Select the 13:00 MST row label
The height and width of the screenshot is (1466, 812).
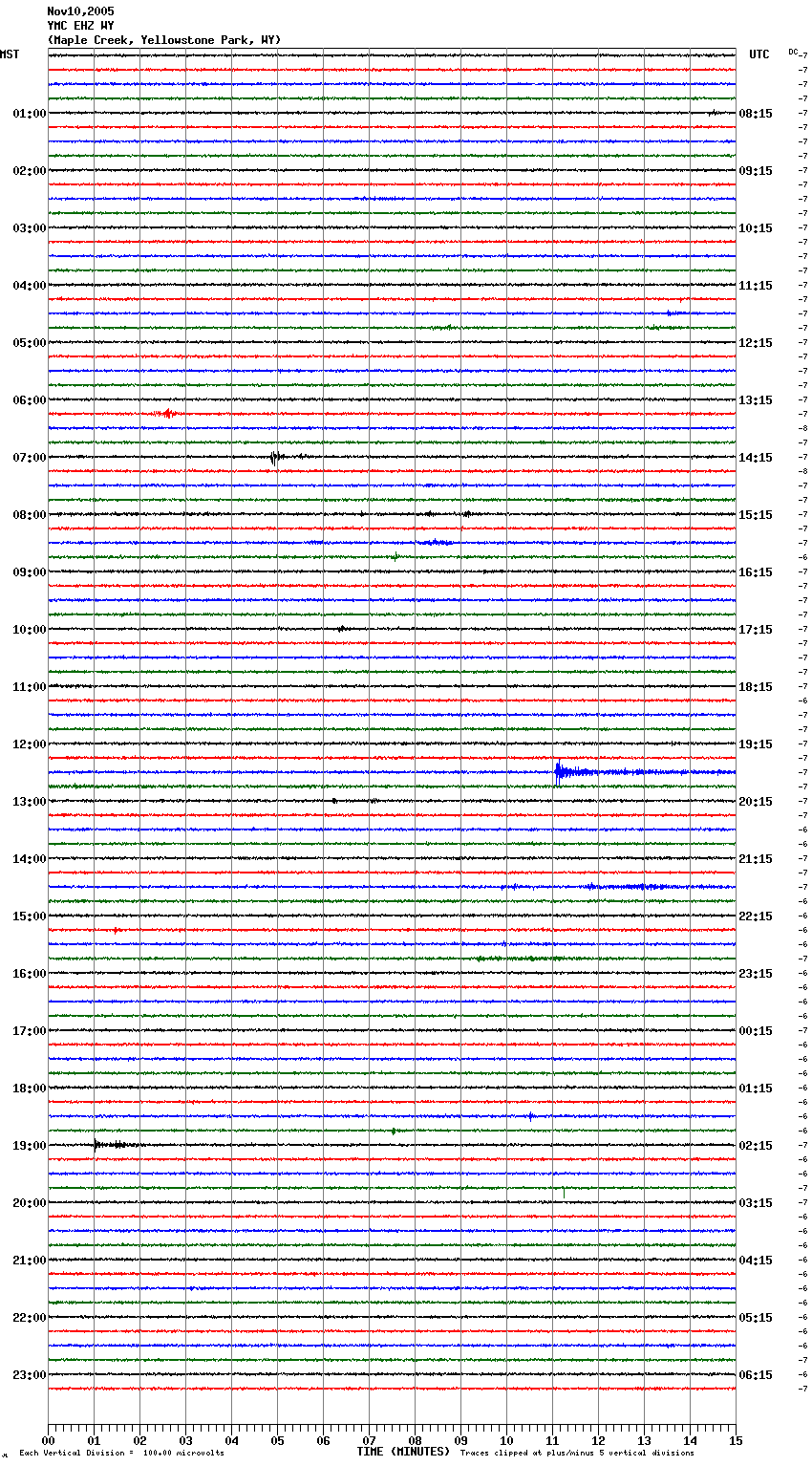click(x=30, y=802)
